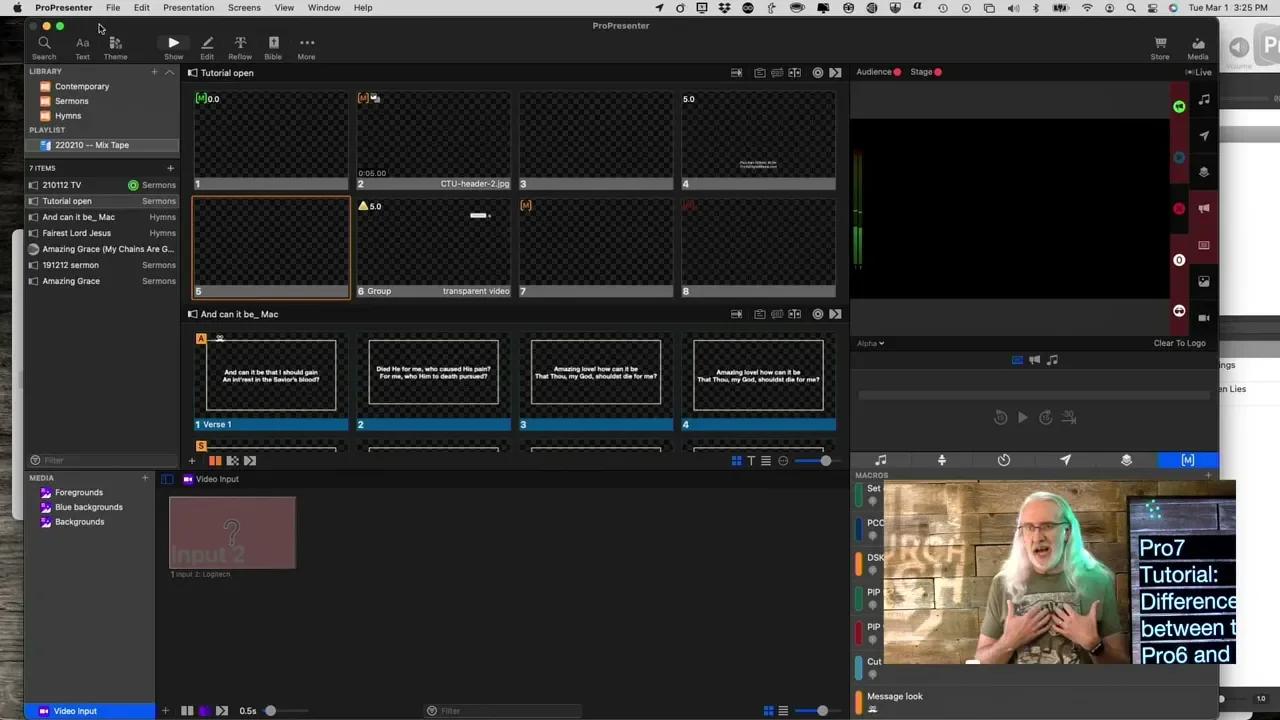Click the Search toolbar icon
Viewport: 1280px width, 720px height.
[44, 47]
